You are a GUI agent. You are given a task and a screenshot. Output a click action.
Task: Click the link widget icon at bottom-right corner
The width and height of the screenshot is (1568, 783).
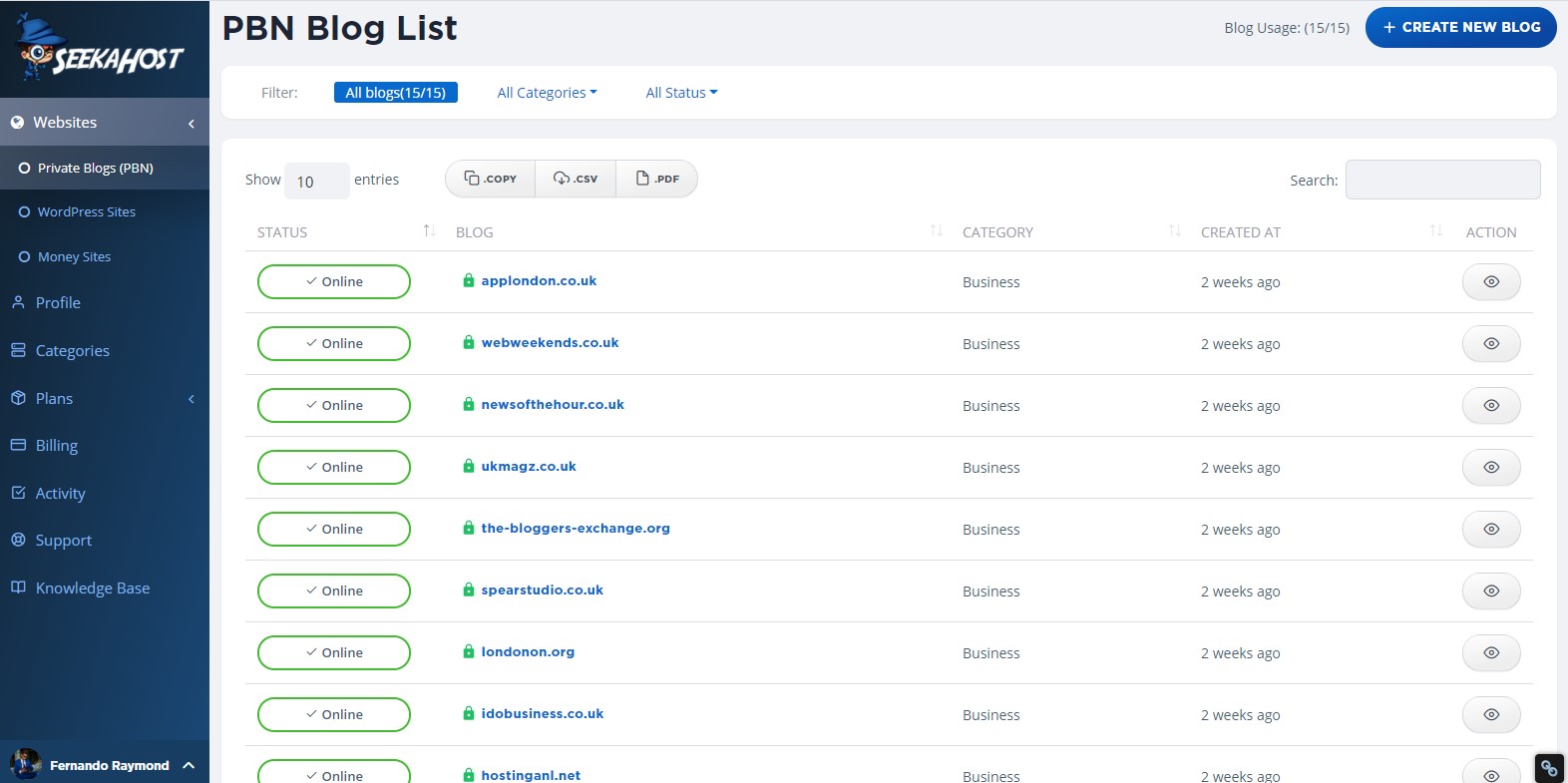point(1549,768)
